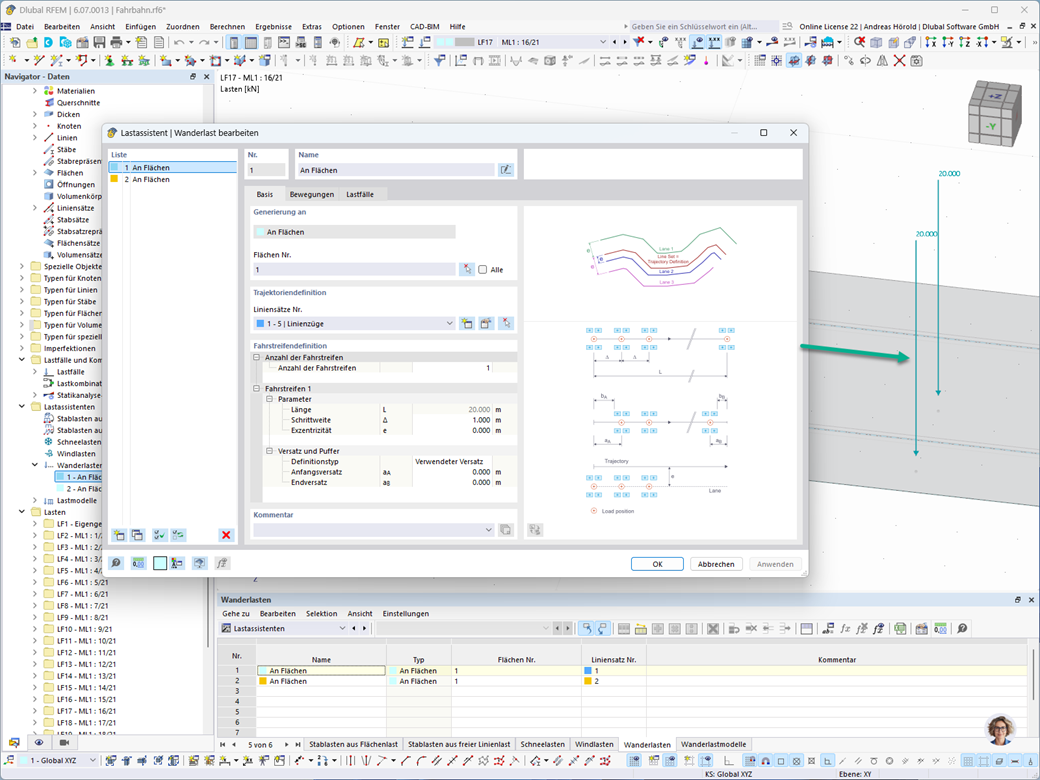Open the Selektion menu in the Wanderlasten panel
The image size is (1040, 780).
click(321, 614)
